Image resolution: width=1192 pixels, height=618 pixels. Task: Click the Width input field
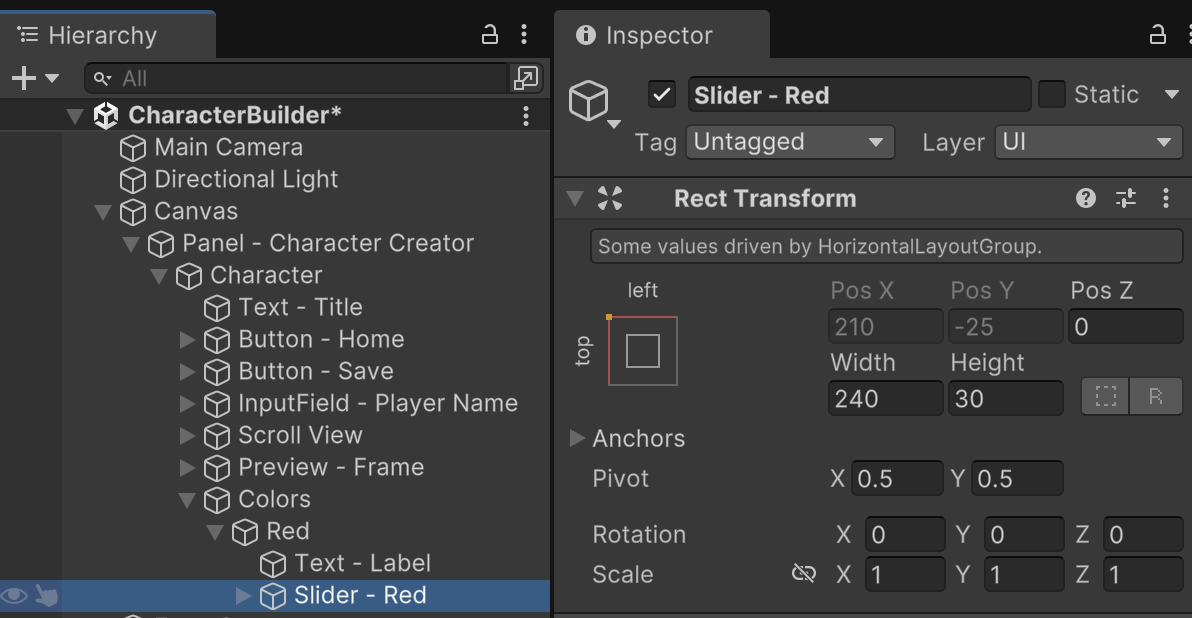tap(885, 398)
